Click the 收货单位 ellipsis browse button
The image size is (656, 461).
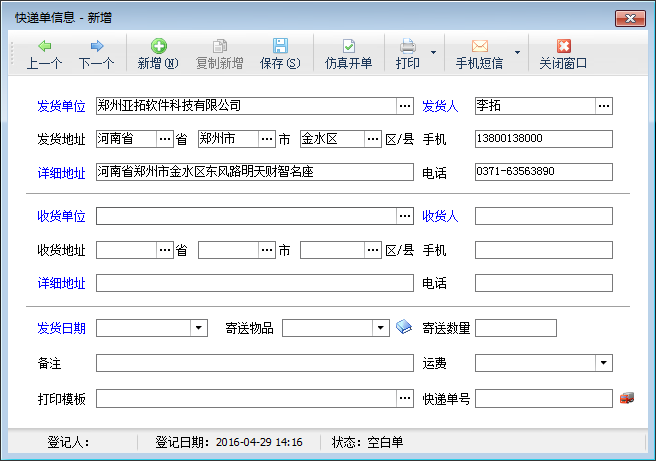click(404, 216)
